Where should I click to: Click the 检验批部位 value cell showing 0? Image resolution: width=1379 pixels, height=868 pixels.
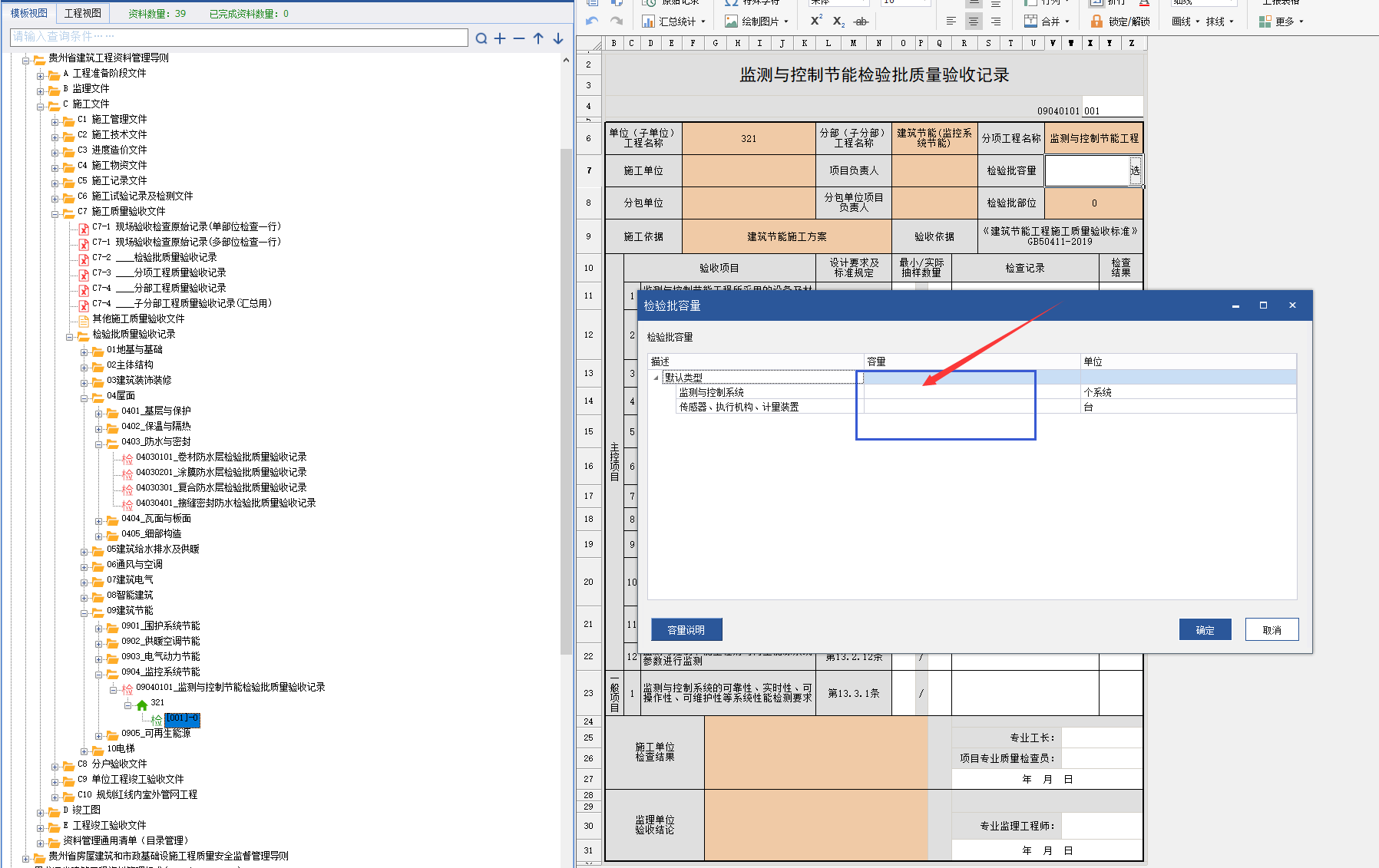pyautogui.click(x=1093, y=203)
